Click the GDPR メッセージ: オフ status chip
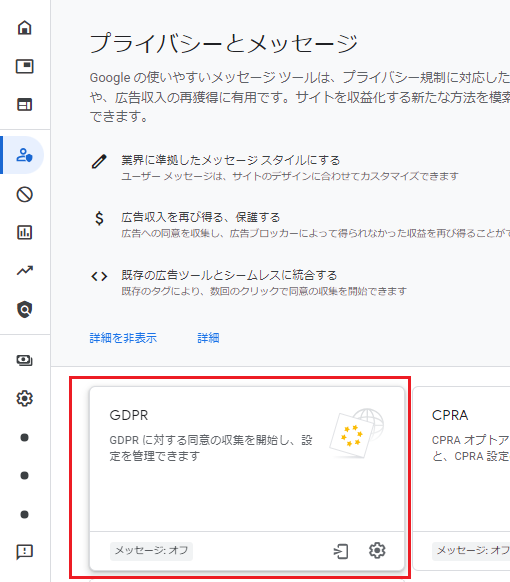 (x=151, y=551)
